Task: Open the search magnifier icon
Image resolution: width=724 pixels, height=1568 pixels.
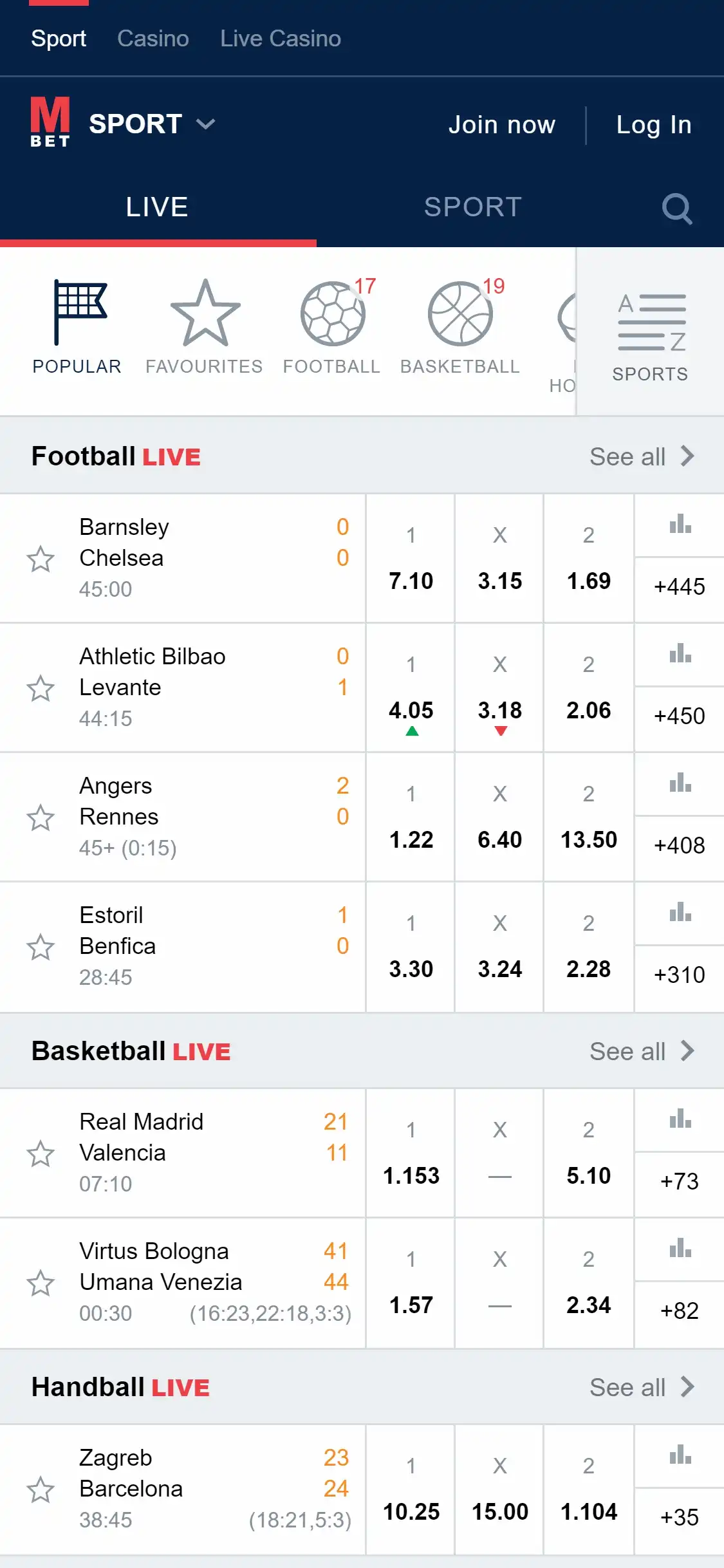Action: coord(676,209)
